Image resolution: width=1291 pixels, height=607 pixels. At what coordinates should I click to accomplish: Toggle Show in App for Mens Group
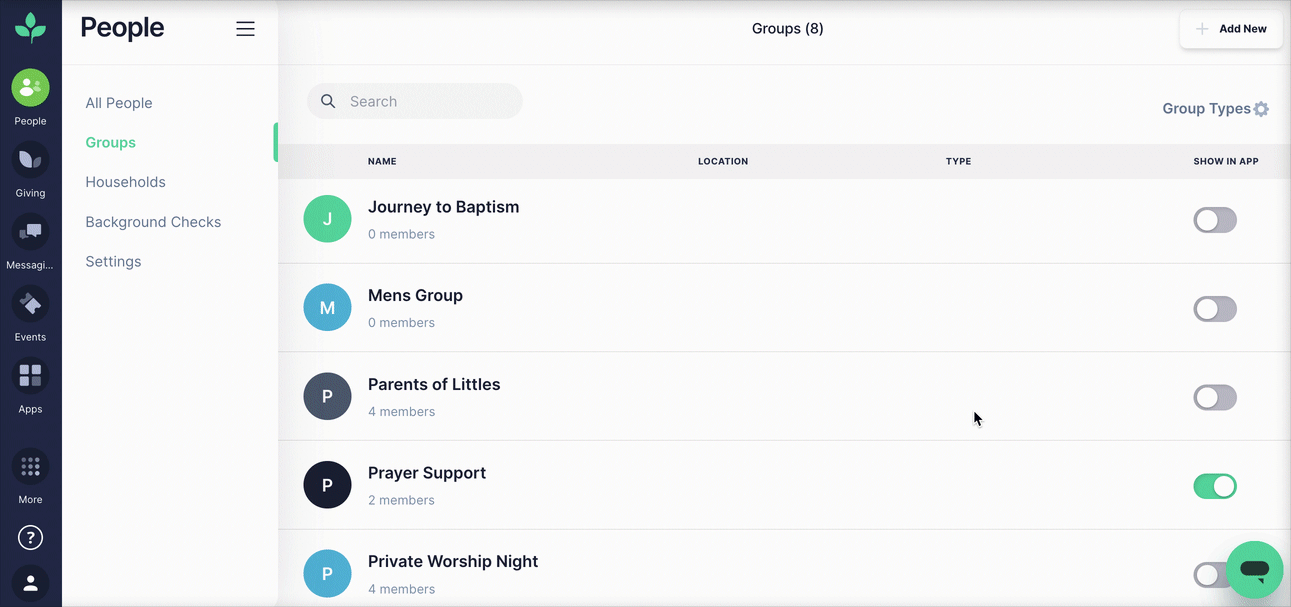click(1215, 309)
